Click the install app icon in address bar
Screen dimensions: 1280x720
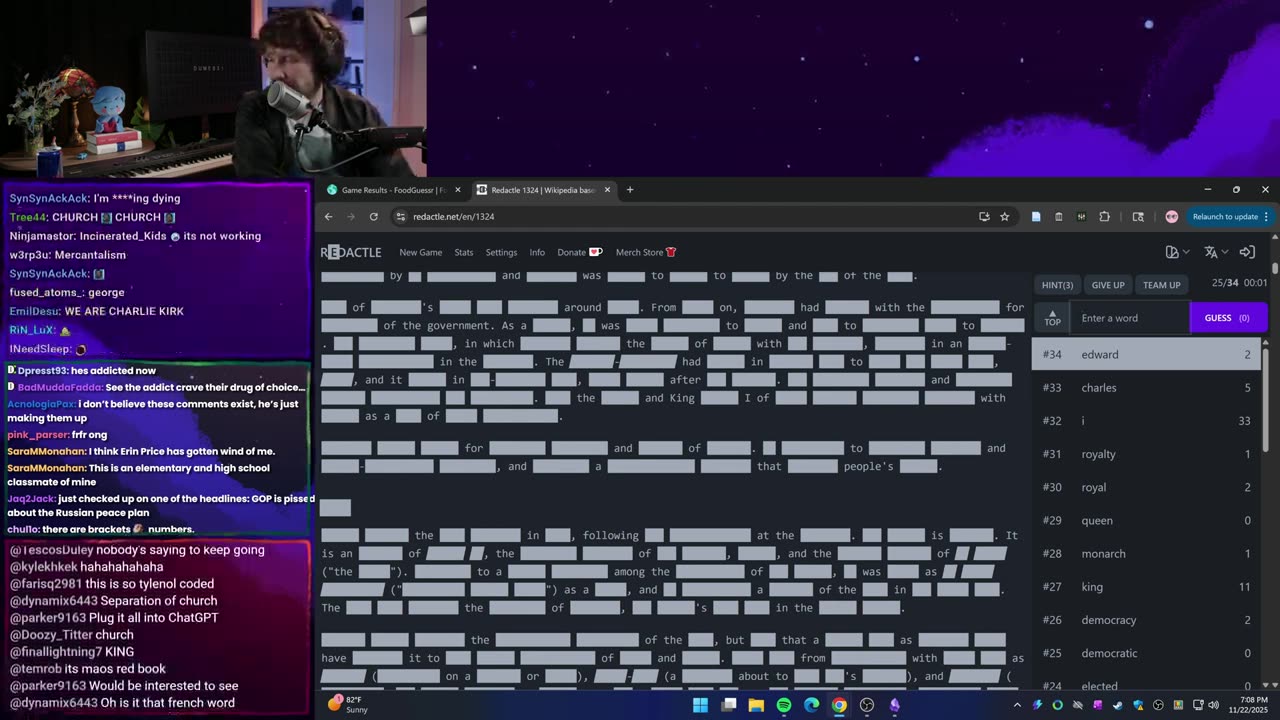(x=984, y=216)
